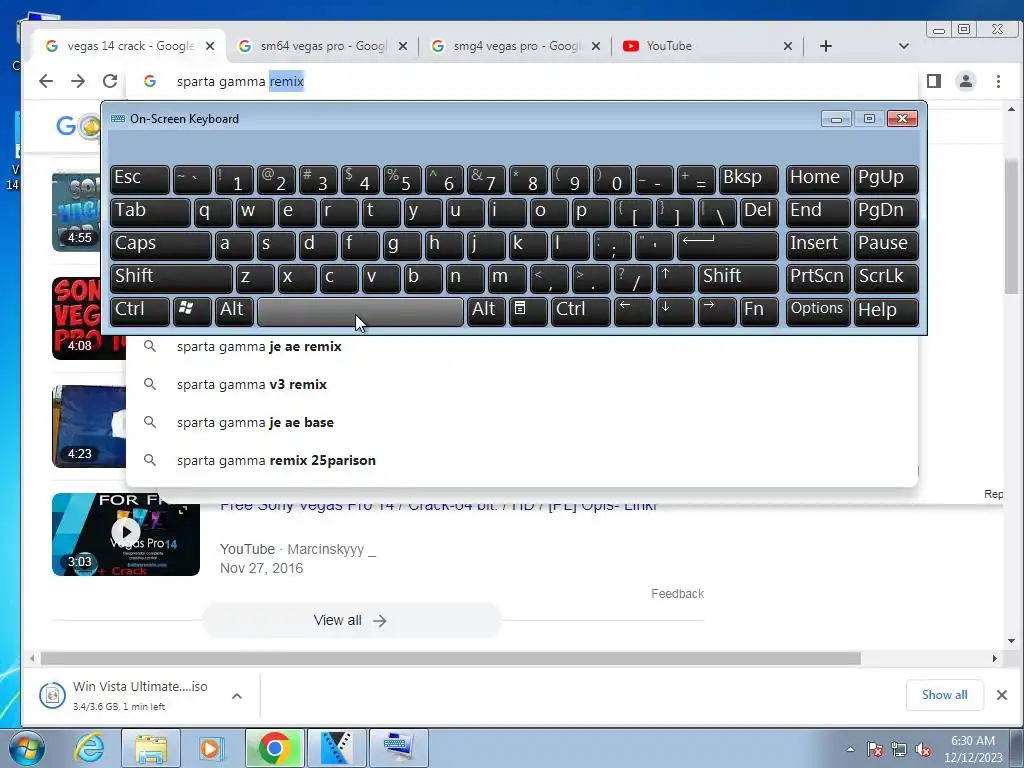This screenshot has width=1024, height=768.
Task: Close the YouTube tab
Action: click(x=788, y=46)
